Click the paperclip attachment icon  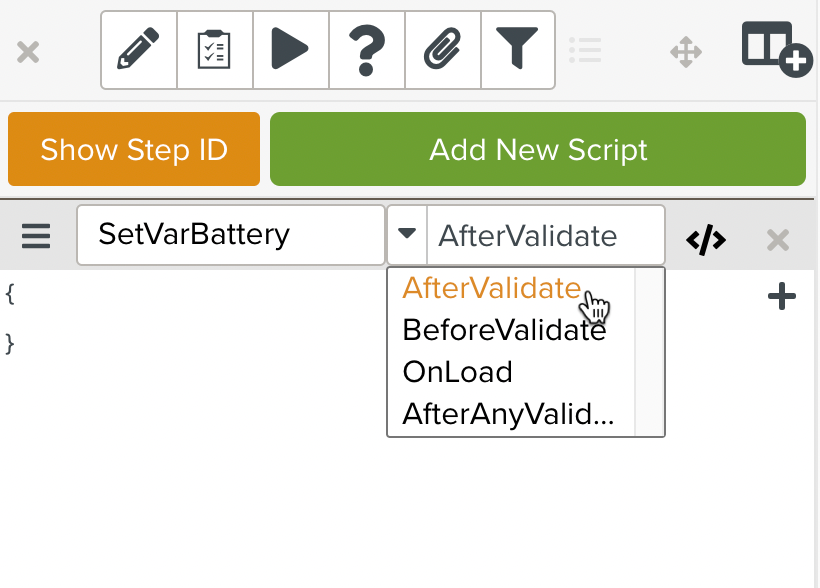click(442, 50)
